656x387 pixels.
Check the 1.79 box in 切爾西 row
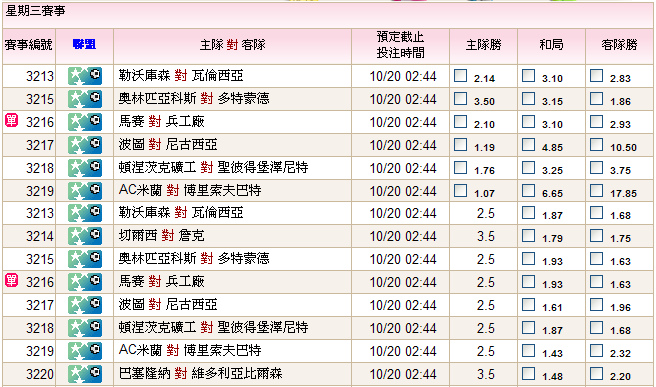tap(528, 235)
